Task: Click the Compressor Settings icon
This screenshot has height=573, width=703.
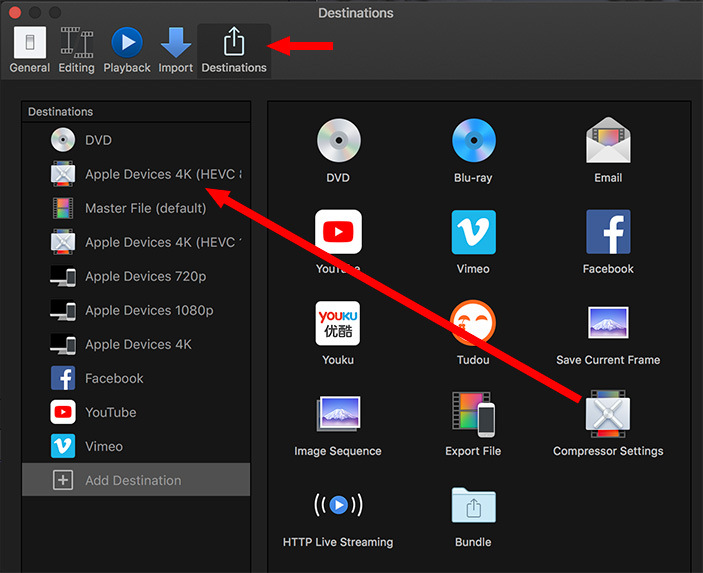Action: (x=608, y=413)
